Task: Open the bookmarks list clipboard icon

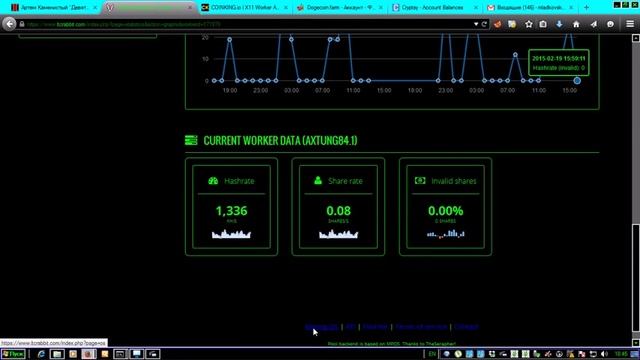Action: click(x=543, y=24)
